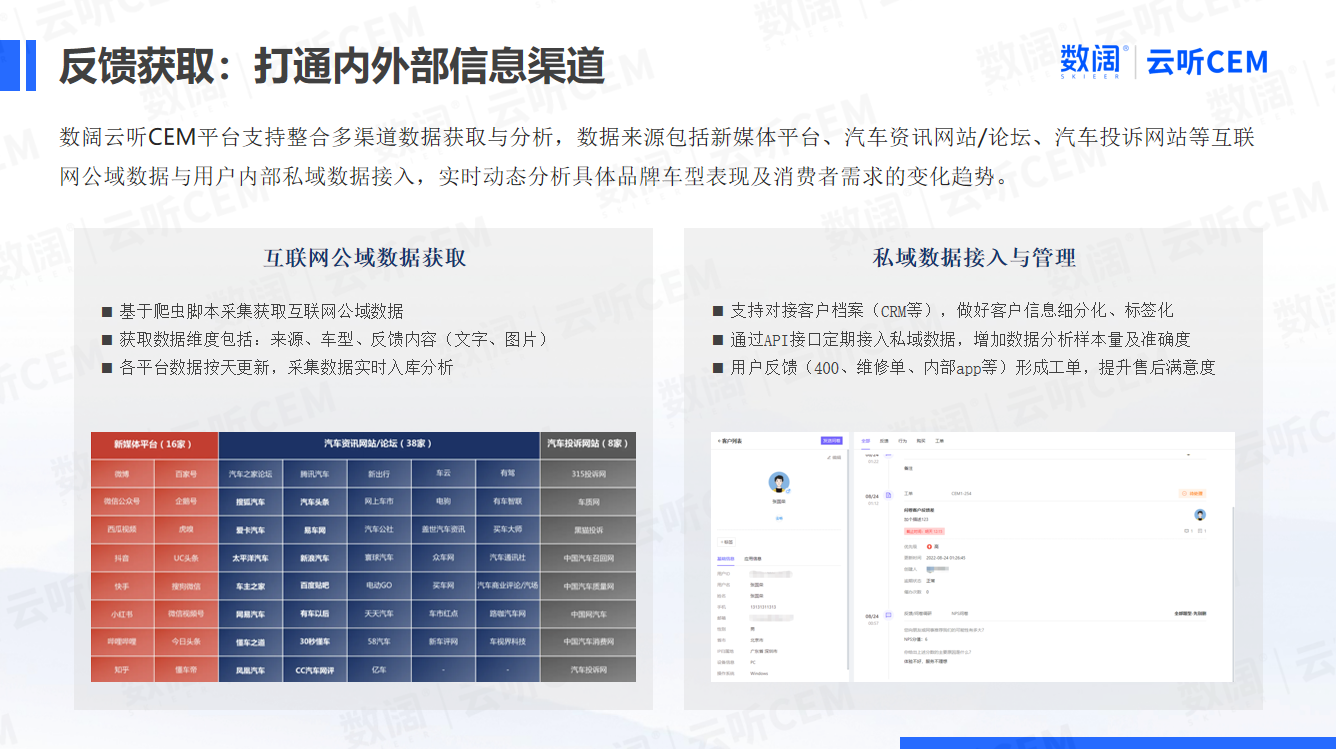
Task: Click the 知乎 cell
Action: pyautogui.click(x=123, y=669)
